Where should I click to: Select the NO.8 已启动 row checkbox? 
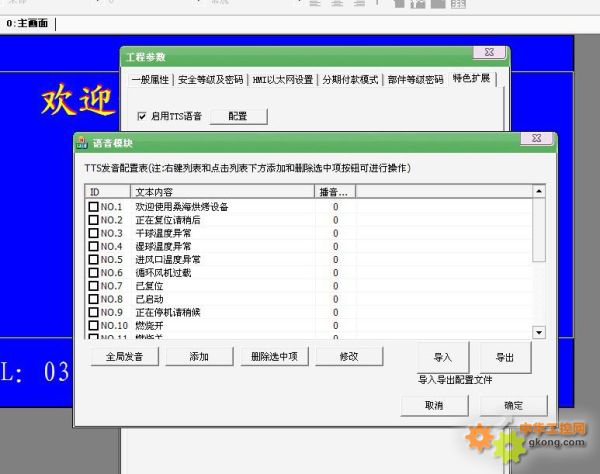tap(94, 298)
